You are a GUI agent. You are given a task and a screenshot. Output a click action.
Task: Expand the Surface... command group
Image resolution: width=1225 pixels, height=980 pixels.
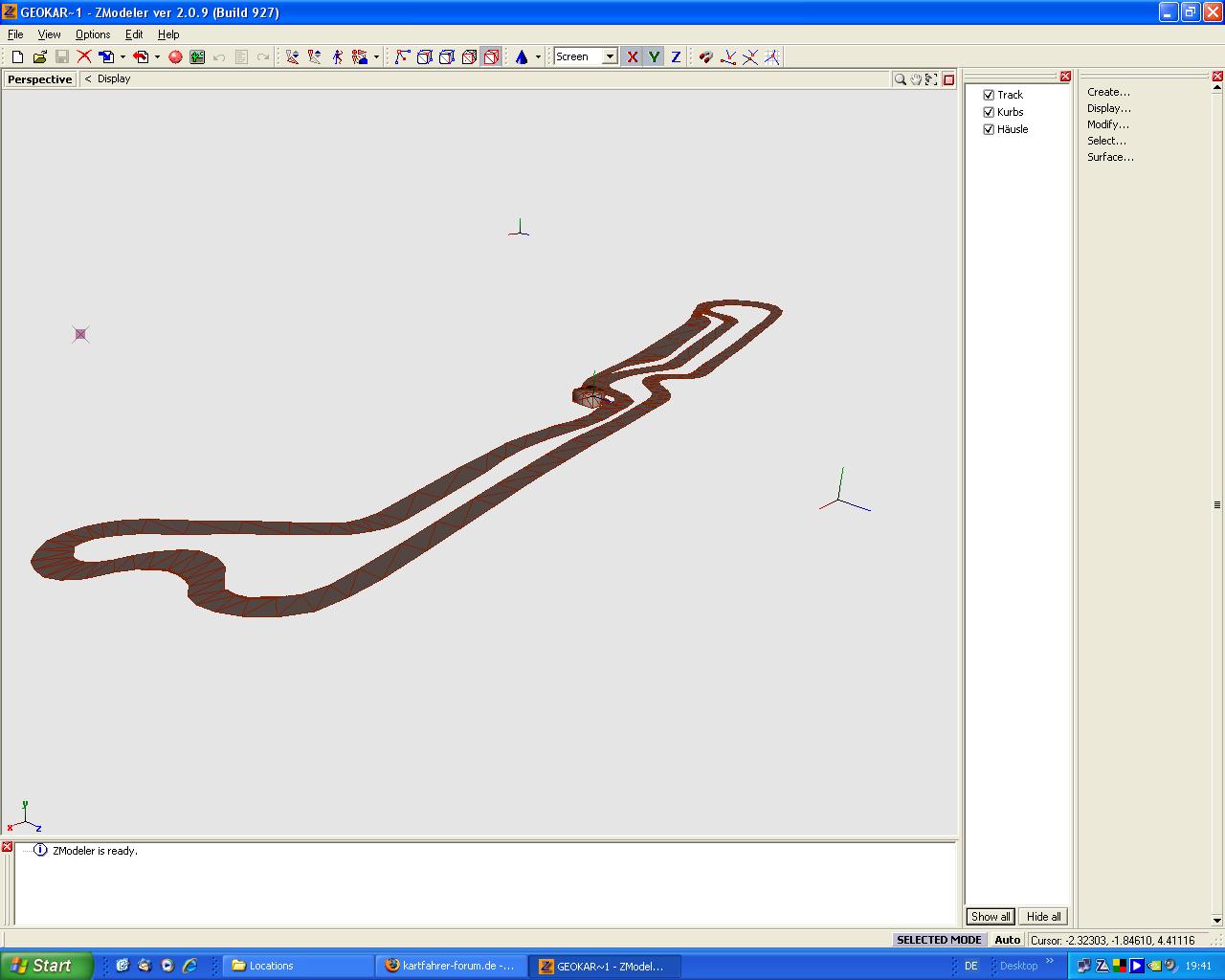[1110, 157]
